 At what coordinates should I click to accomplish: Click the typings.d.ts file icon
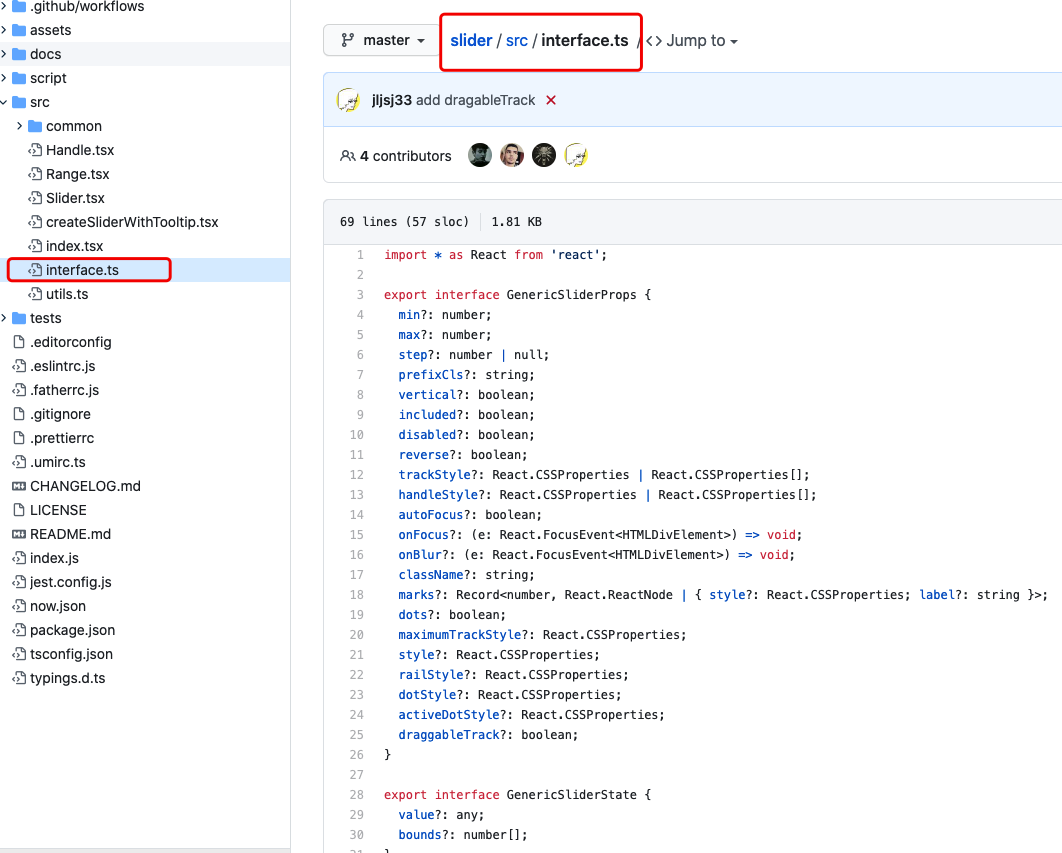tap(19, 678)
